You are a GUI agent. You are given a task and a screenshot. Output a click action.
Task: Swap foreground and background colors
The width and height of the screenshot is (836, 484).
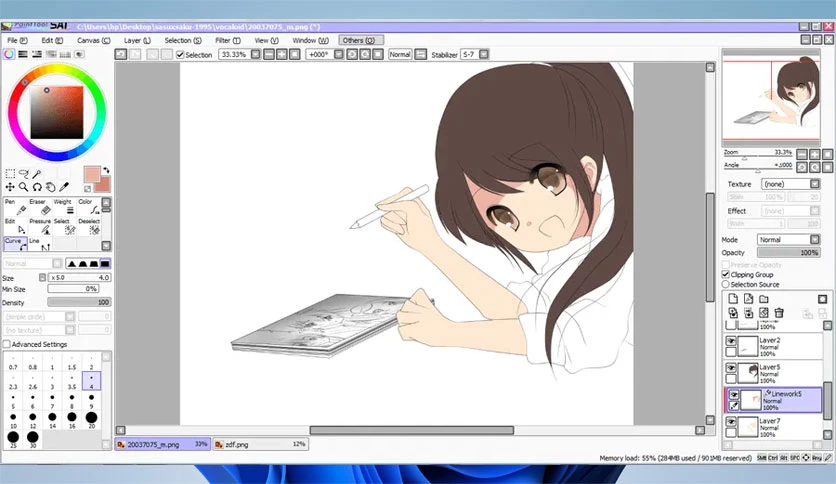(x=106, y=170)
